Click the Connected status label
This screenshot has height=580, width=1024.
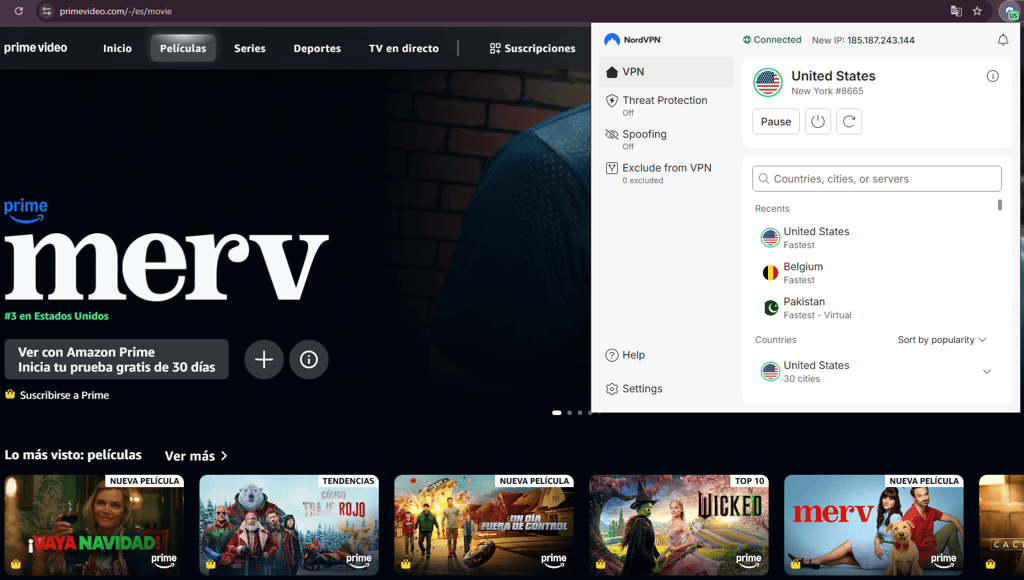(772, 40)
